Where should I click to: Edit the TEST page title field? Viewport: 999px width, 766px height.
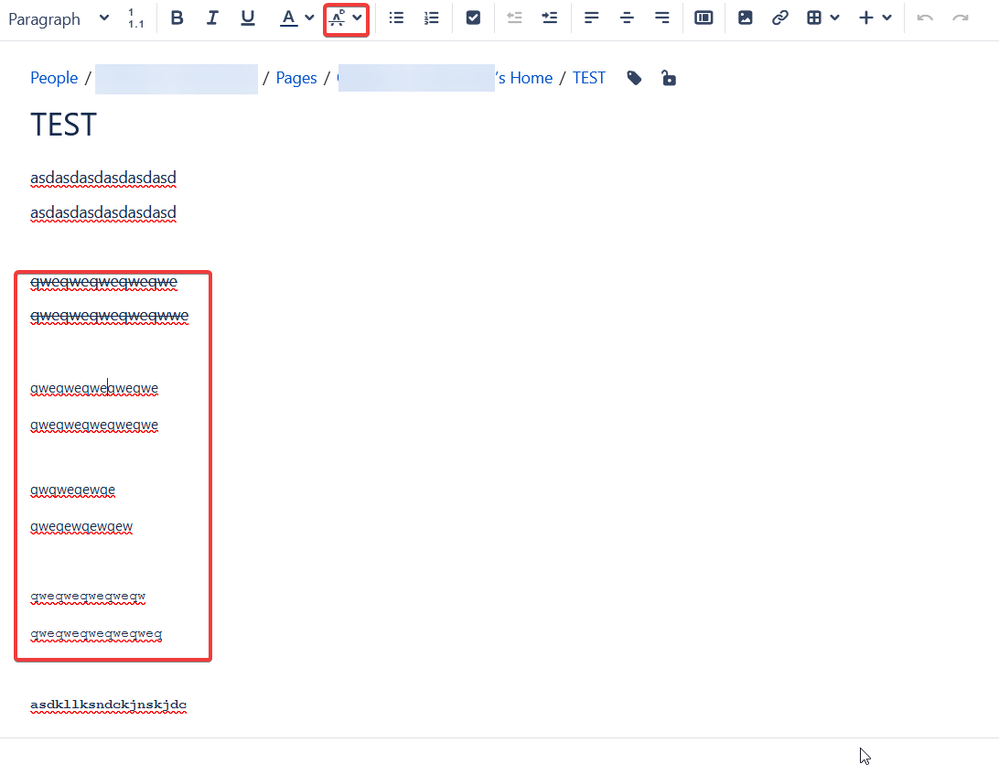tap(64, 125)
